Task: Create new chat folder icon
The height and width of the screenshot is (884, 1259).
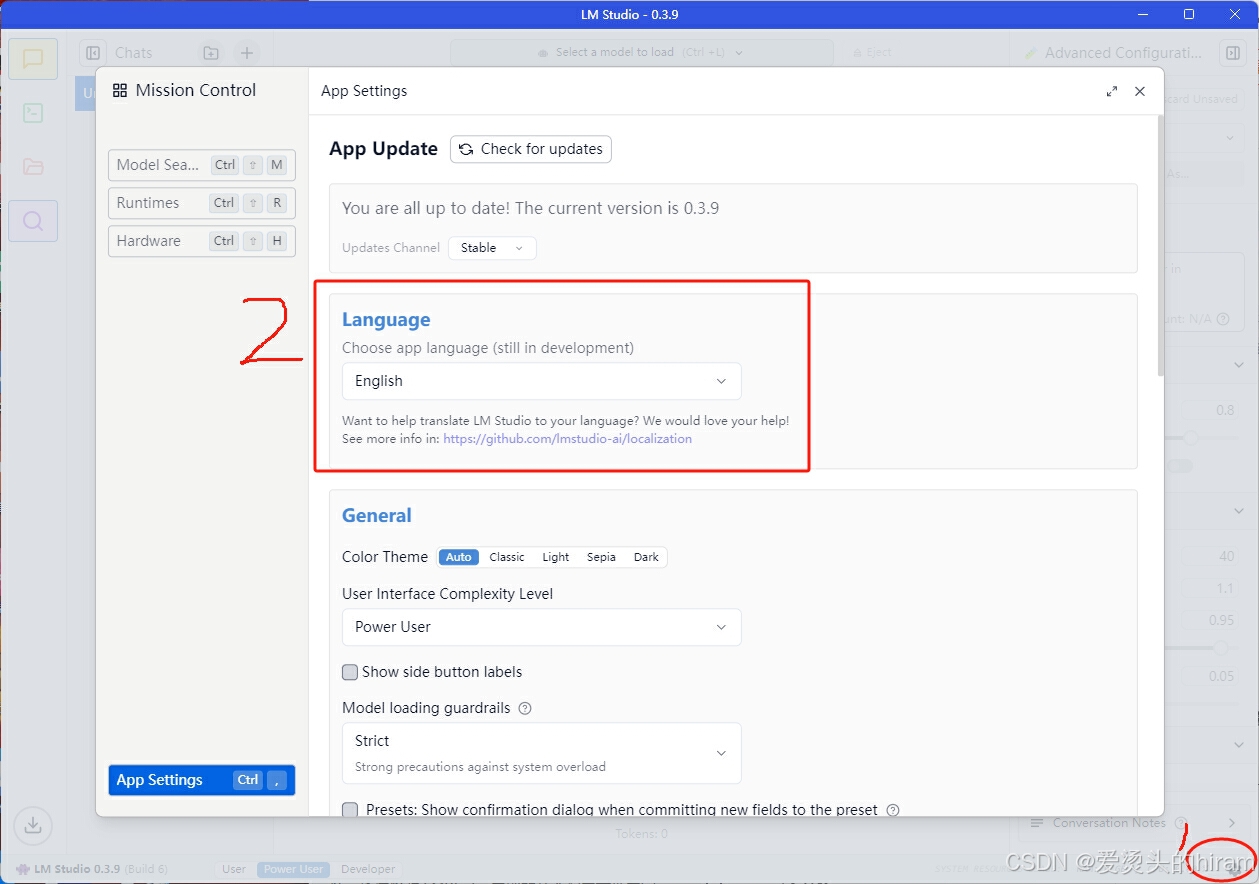Action: [x=211, y=53]
